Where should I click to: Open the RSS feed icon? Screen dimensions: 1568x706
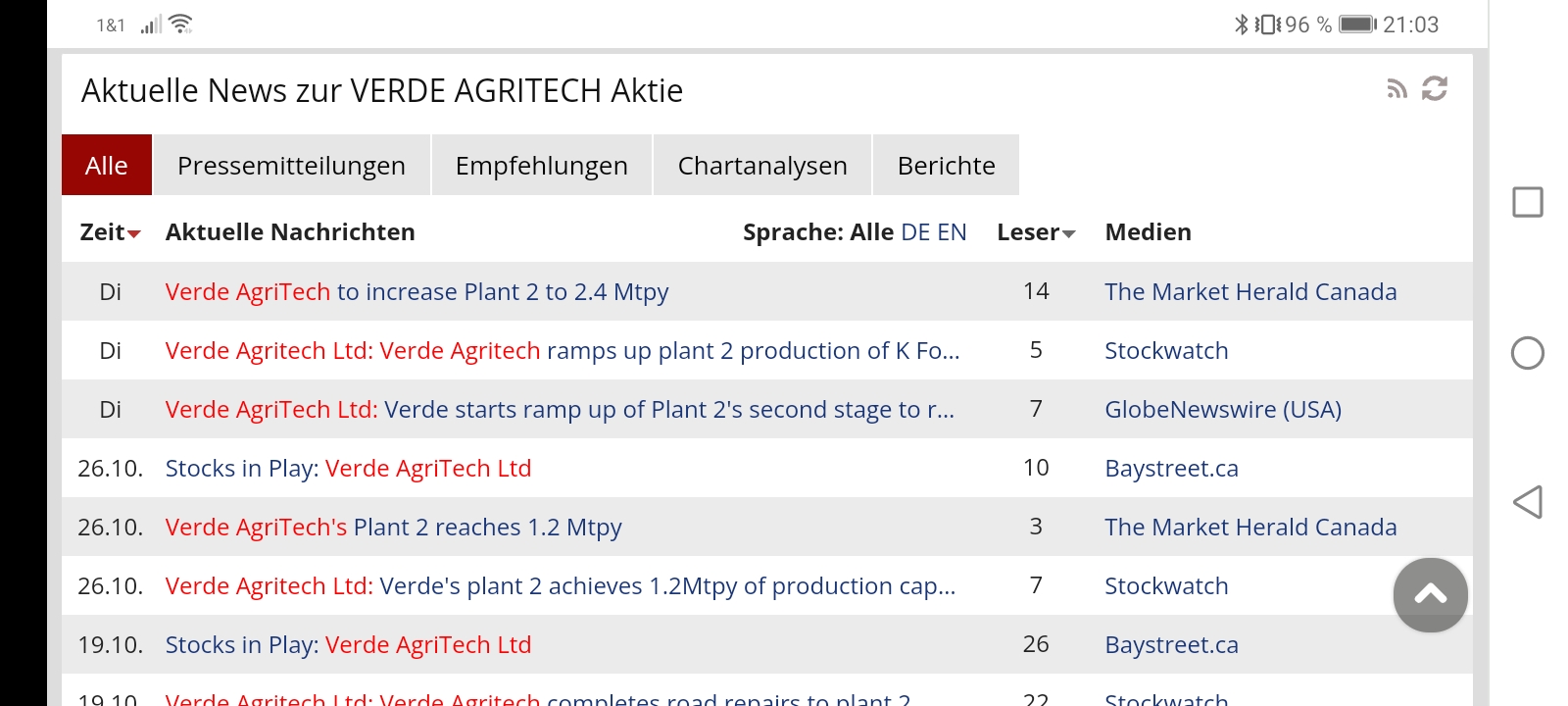tap(1396, 90)
